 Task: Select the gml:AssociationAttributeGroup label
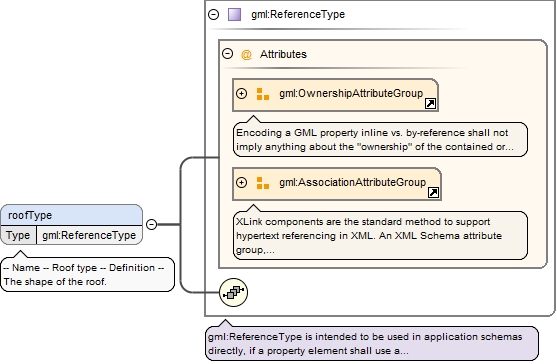[352, 183]
